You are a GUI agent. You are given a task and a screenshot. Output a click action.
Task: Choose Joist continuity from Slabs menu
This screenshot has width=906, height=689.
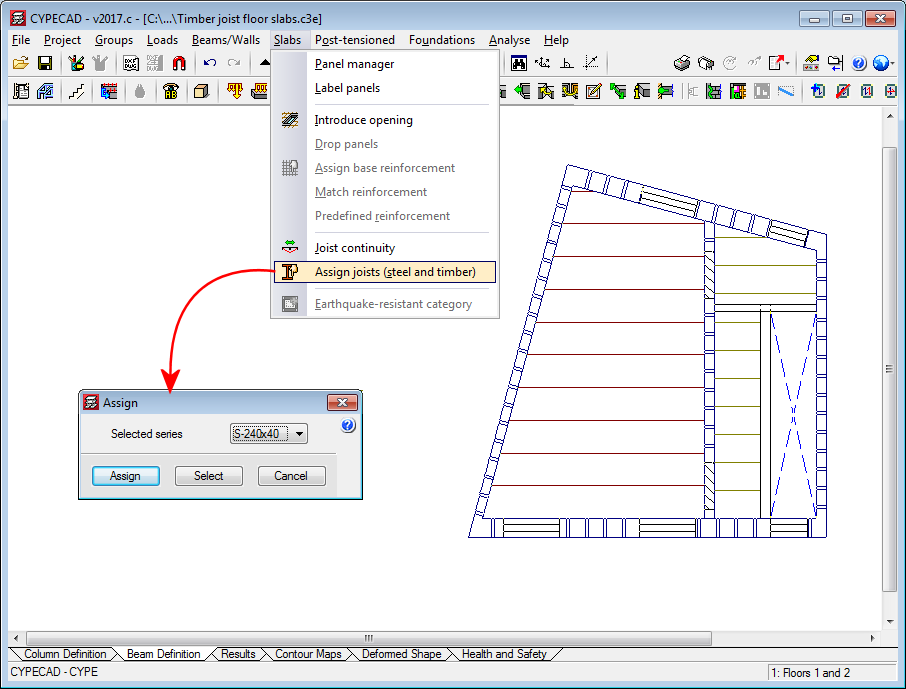(354, 248)
